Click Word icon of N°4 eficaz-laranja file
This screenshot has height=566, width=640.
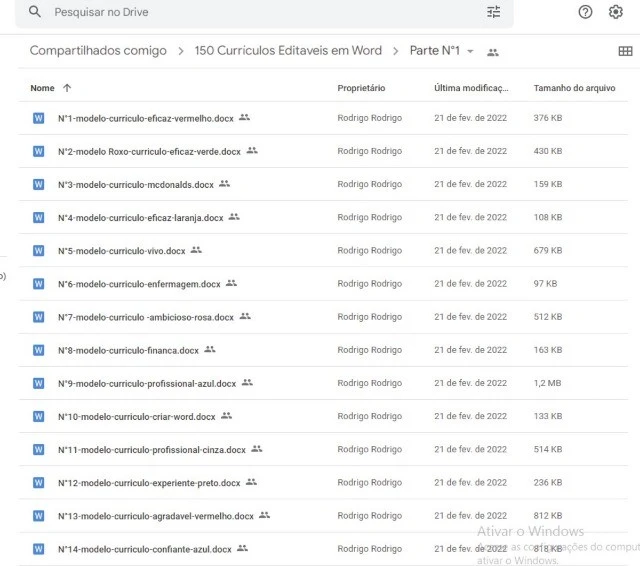pos(38,217)
